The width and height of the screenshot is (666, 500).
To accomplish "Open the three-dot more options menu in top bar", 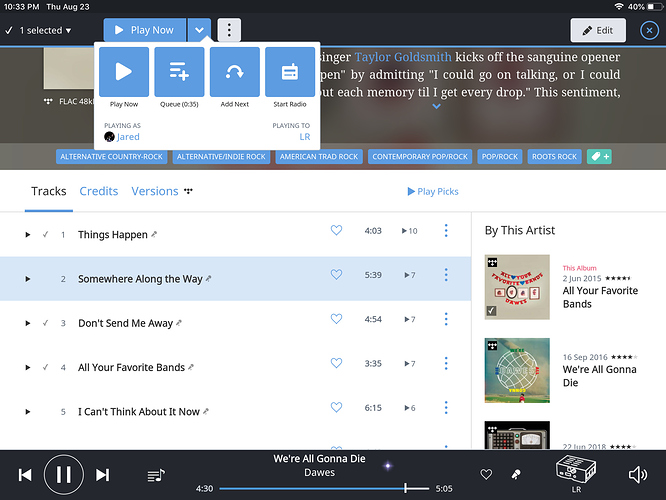I will coord(229,30).
